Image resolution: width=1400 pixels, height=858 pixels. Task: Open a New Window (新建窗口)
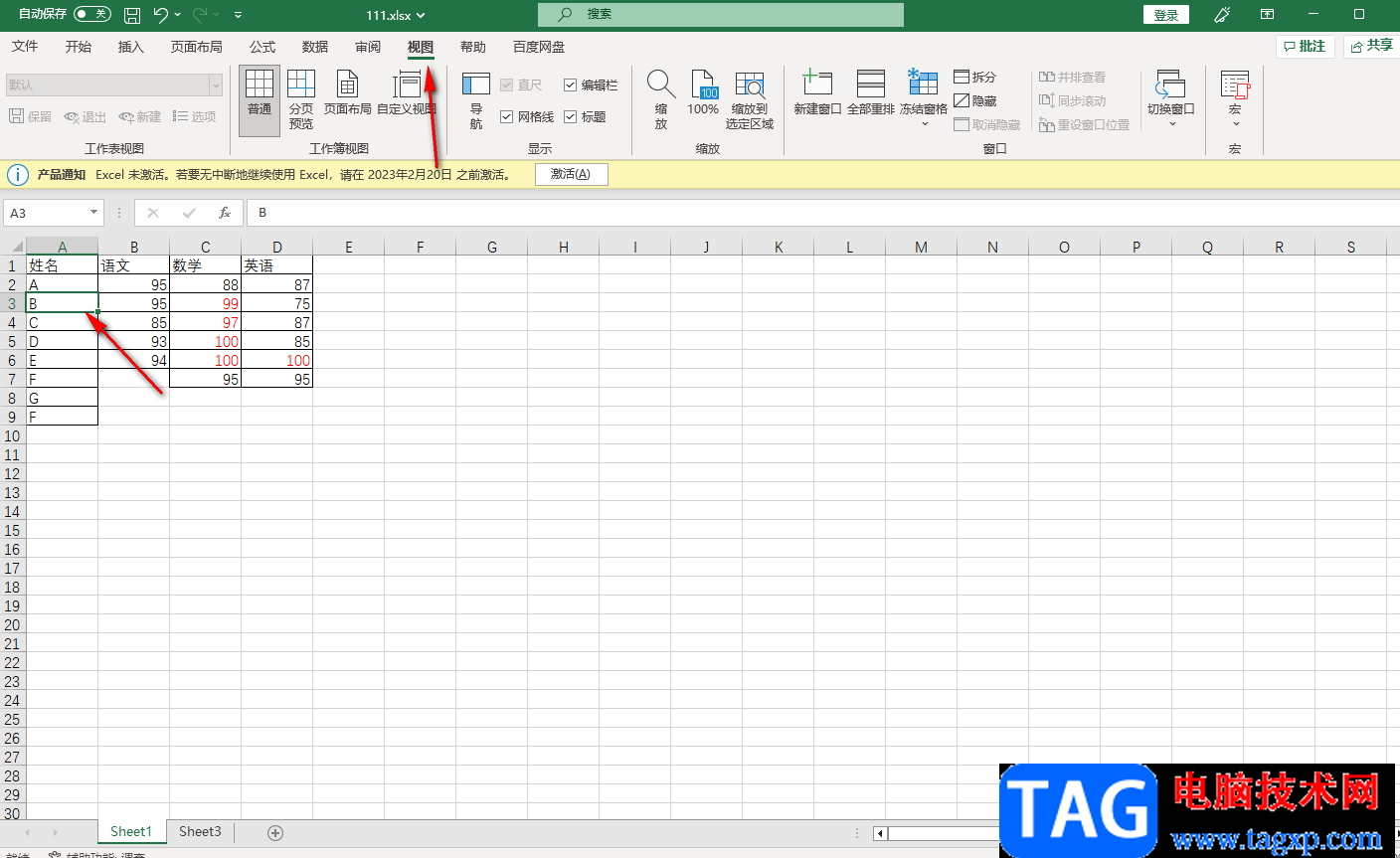817,94
